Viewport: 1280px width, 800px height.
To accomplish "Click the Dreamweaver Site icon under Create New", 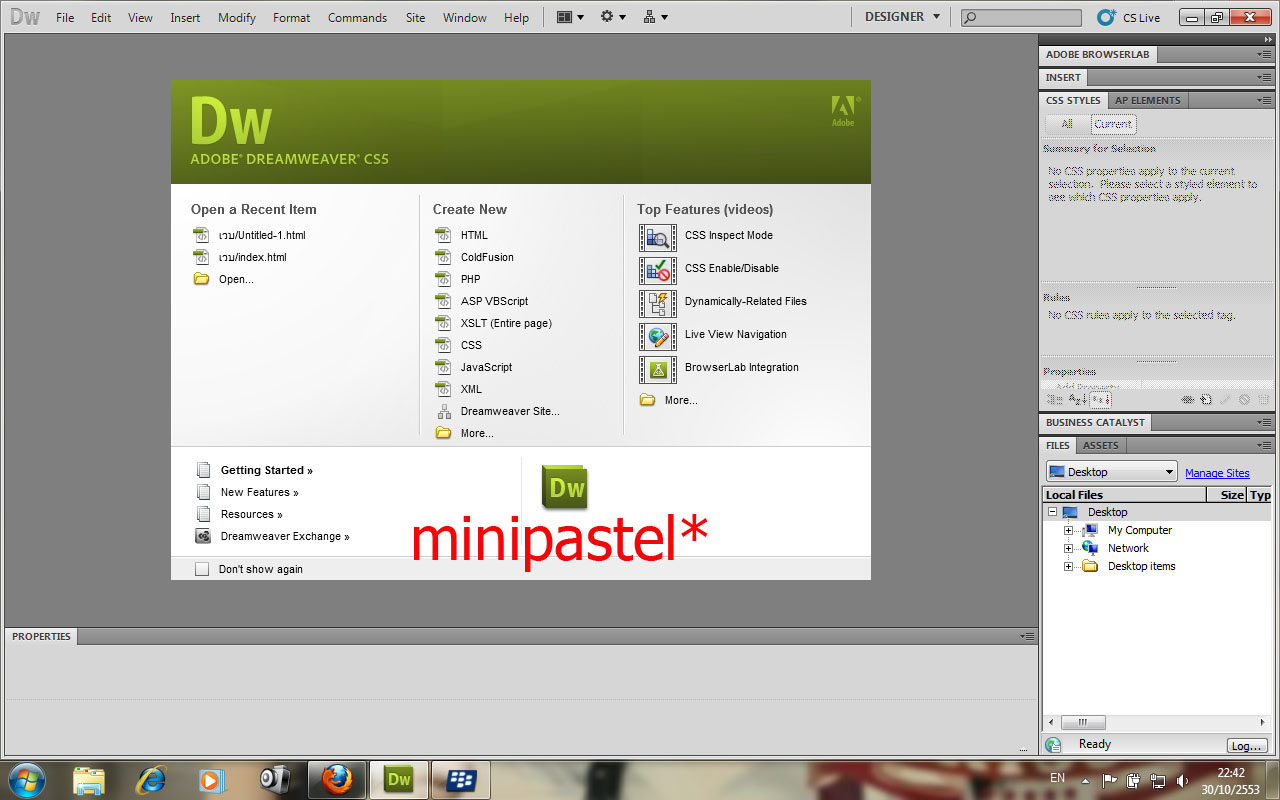I will (x=444, y=411).
